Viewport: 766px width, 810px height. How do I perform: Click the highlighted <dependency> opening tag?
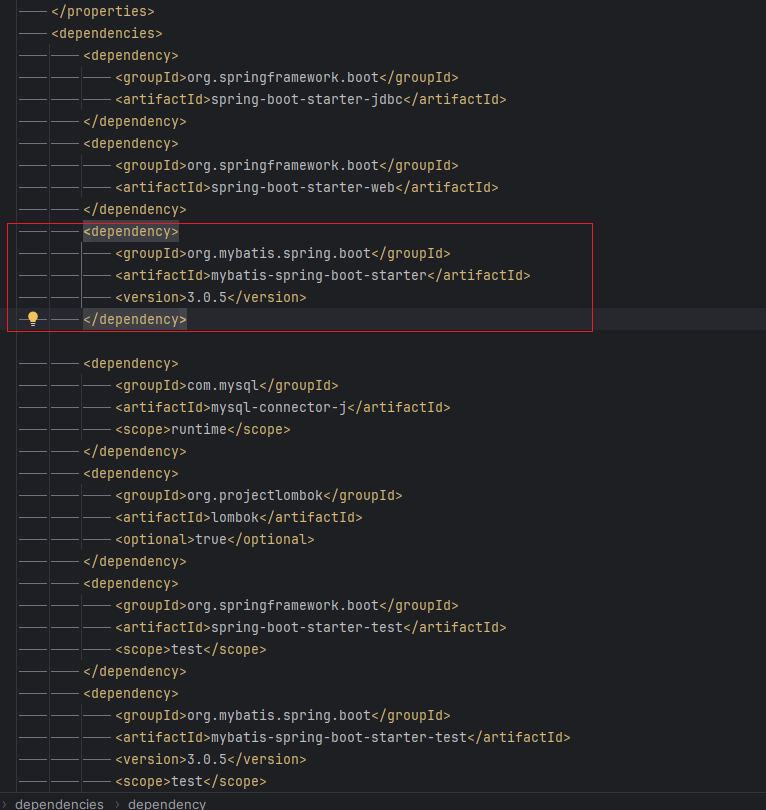pos(131,231)
